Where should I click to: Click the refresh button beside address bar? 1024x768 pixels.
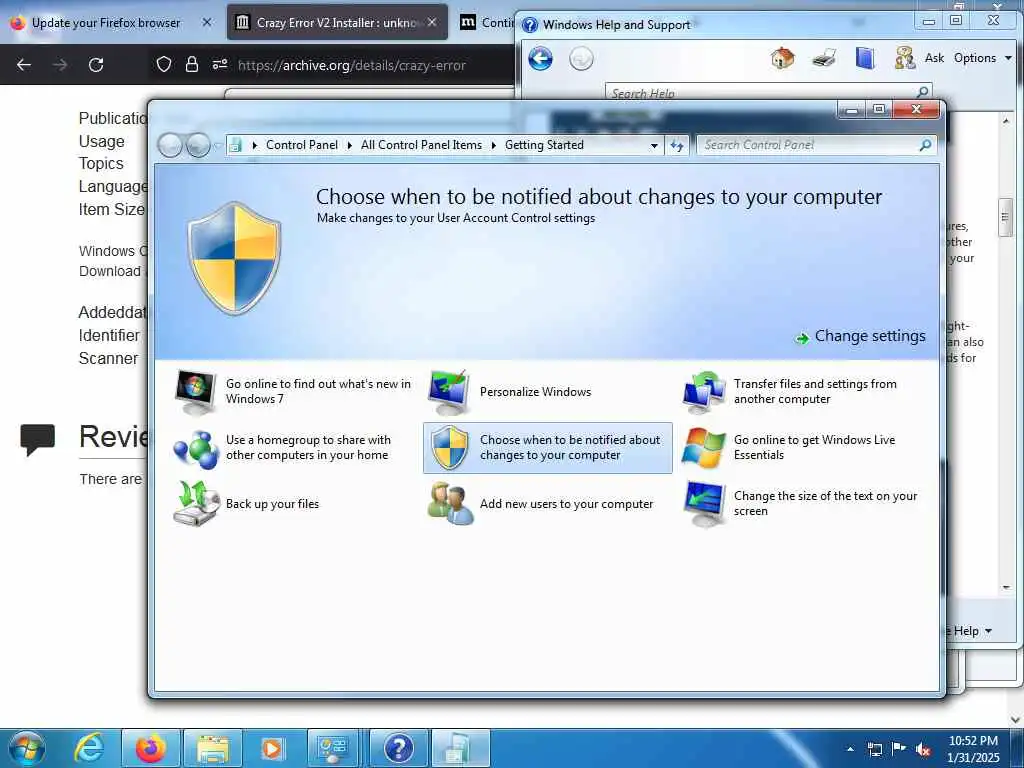click(677, 145)
